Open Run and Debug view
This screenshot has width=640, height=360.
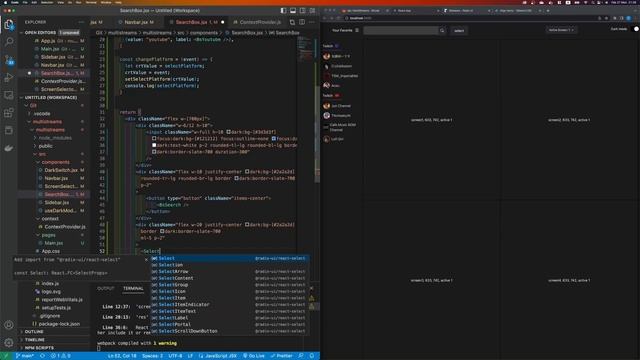(9, 78)
